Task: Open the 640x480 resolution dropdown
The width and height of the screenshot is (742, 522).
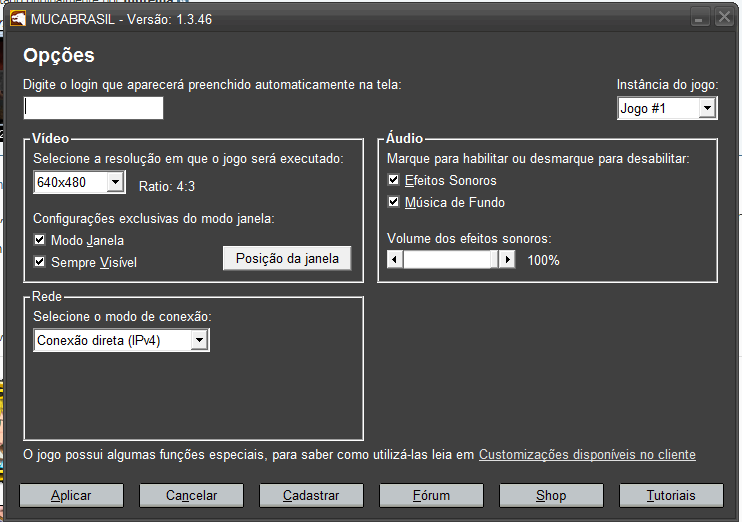Action: (115, 182)
